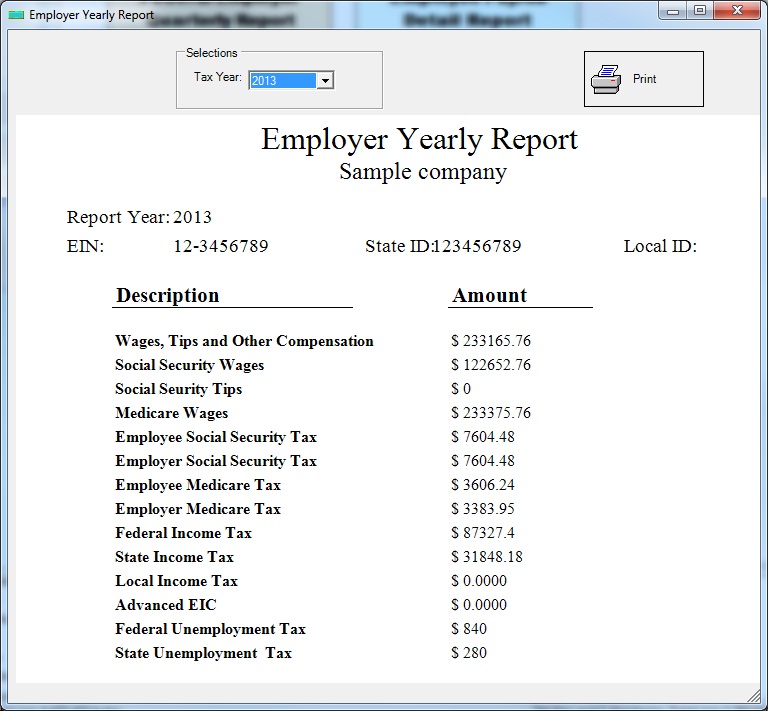
Task: Select the Wages, Tips and Other Compensation row
Action: (x=244, y=341)
